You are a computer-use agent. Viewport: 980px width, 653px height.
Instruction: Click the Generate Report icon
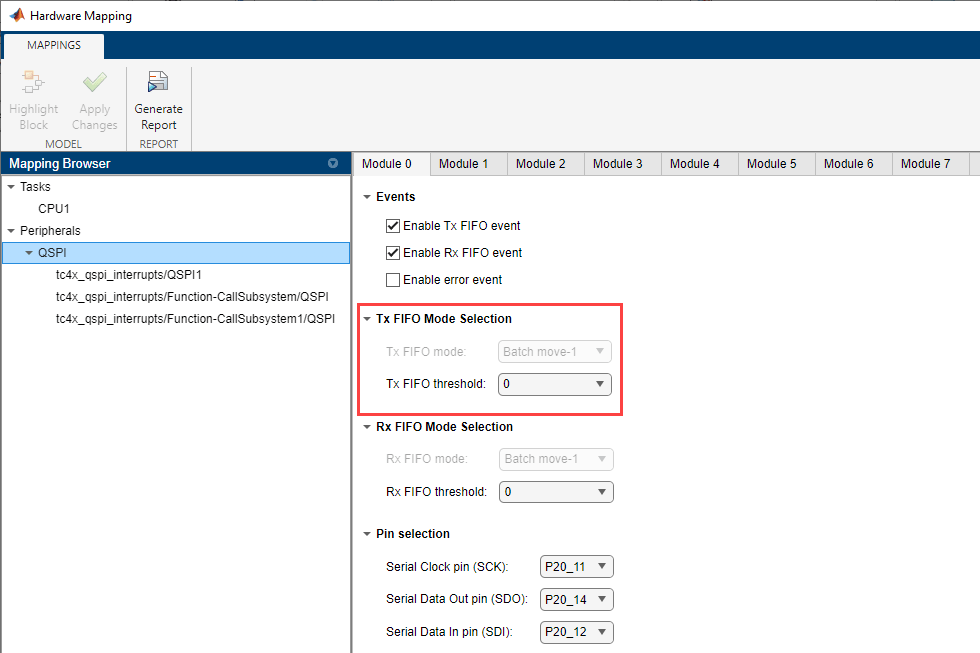[158, 84]
